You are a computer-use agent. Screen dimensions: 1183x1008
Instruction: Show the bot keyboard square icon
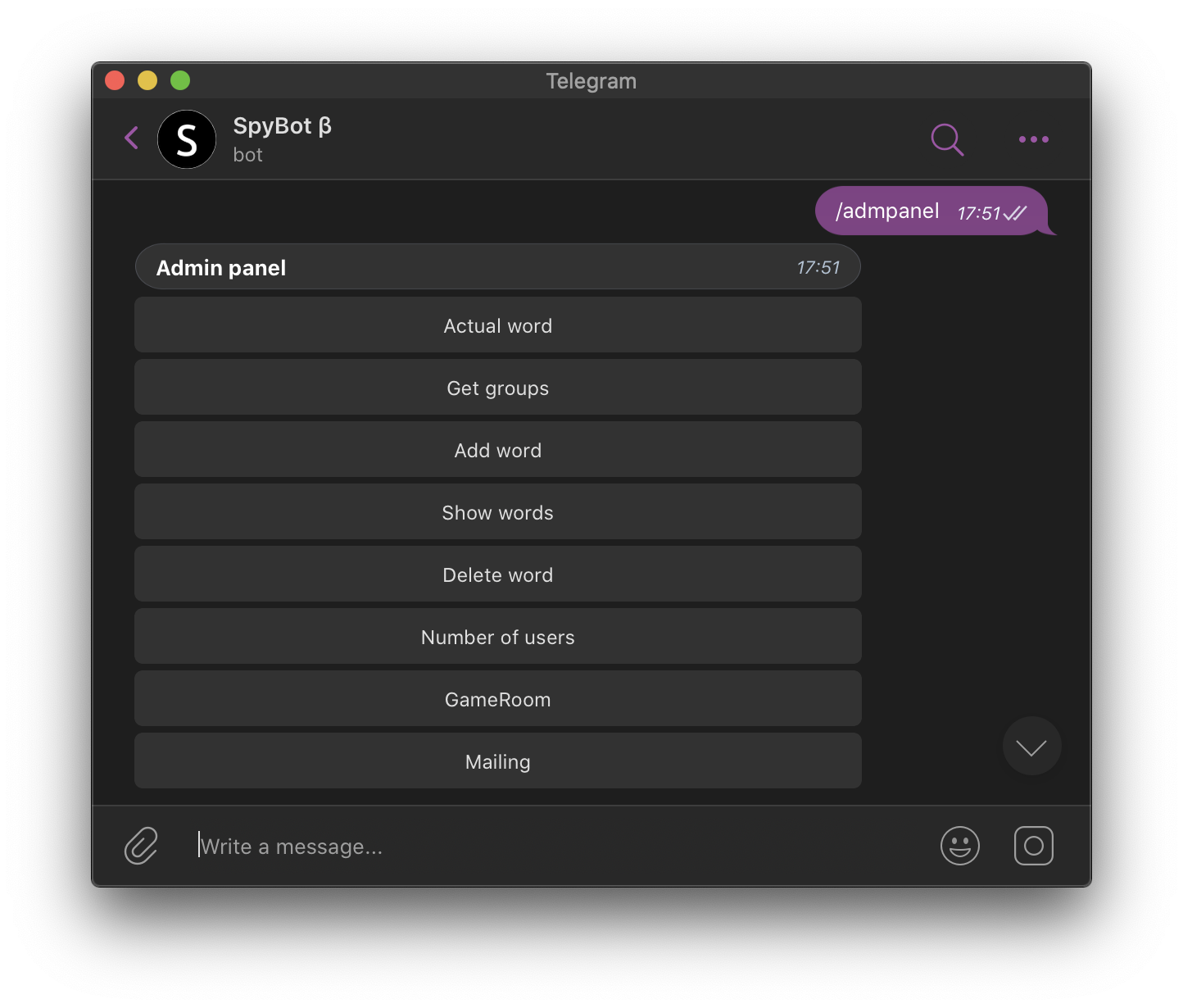[1034, 846]
